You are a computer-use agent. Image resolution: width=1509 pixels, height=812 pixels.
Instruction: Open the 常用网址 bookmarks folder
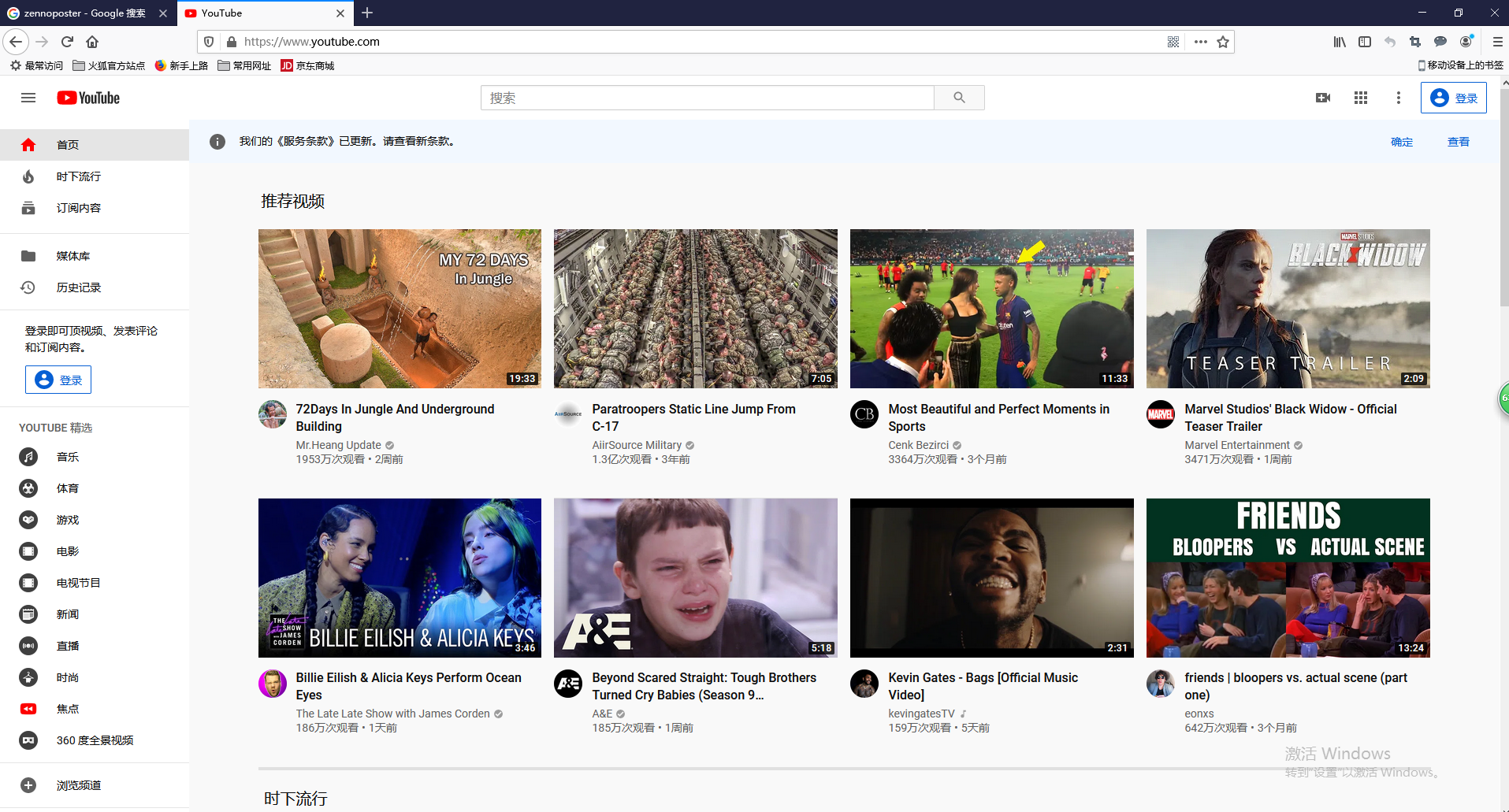click(244, 65)
